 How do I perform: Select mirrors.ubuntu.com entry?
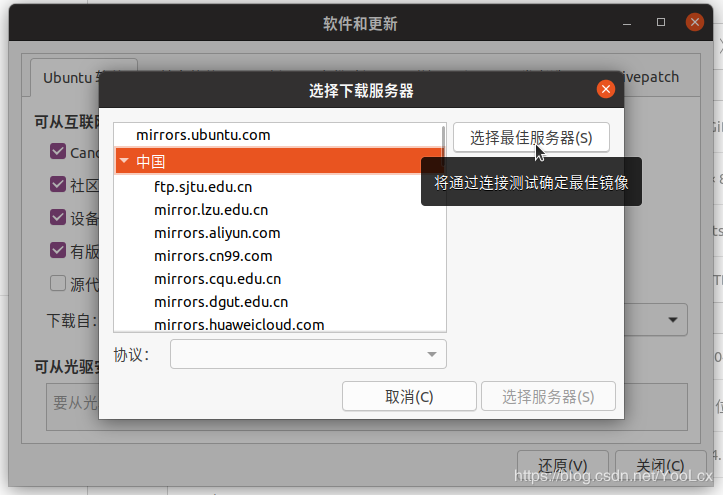(203, 135)
